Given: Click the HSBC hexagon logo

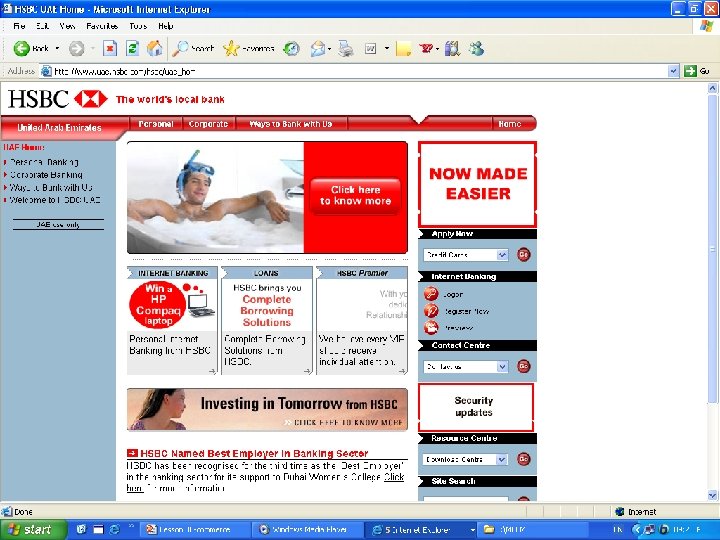Looking at the screenshot, I should [90, 99].
